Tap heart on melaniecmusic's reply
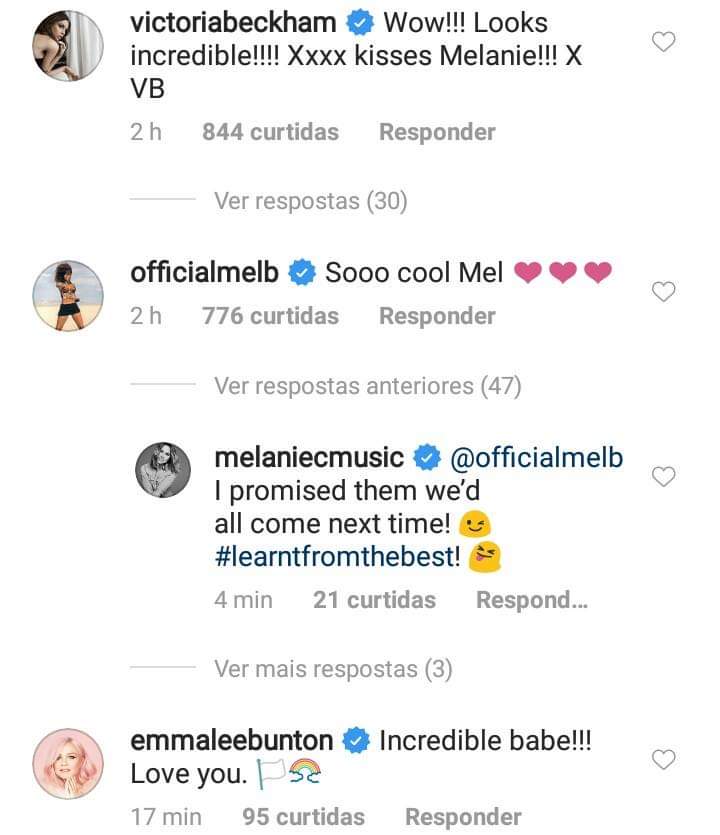 664,477
